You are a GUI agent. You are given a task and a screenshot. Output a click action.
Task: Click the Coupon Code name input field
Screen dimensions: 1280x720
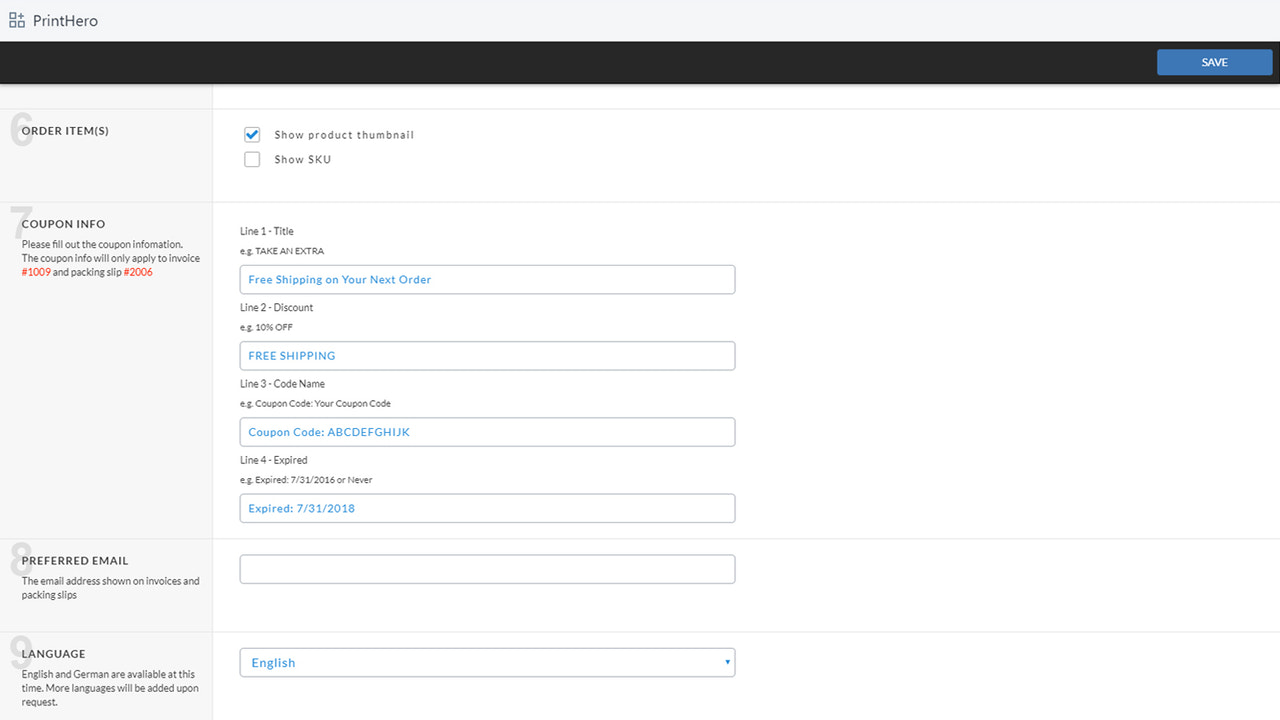487,431
